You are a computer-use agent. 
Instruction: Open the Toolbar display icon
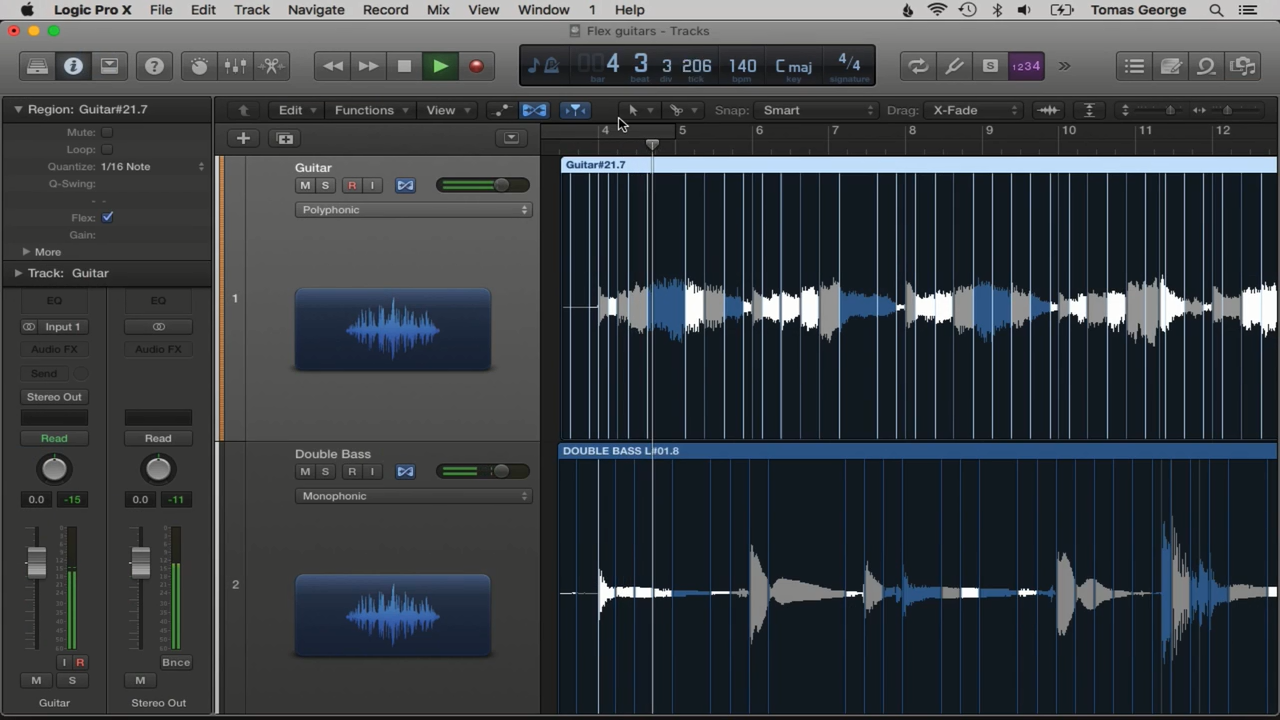point(109,66)
